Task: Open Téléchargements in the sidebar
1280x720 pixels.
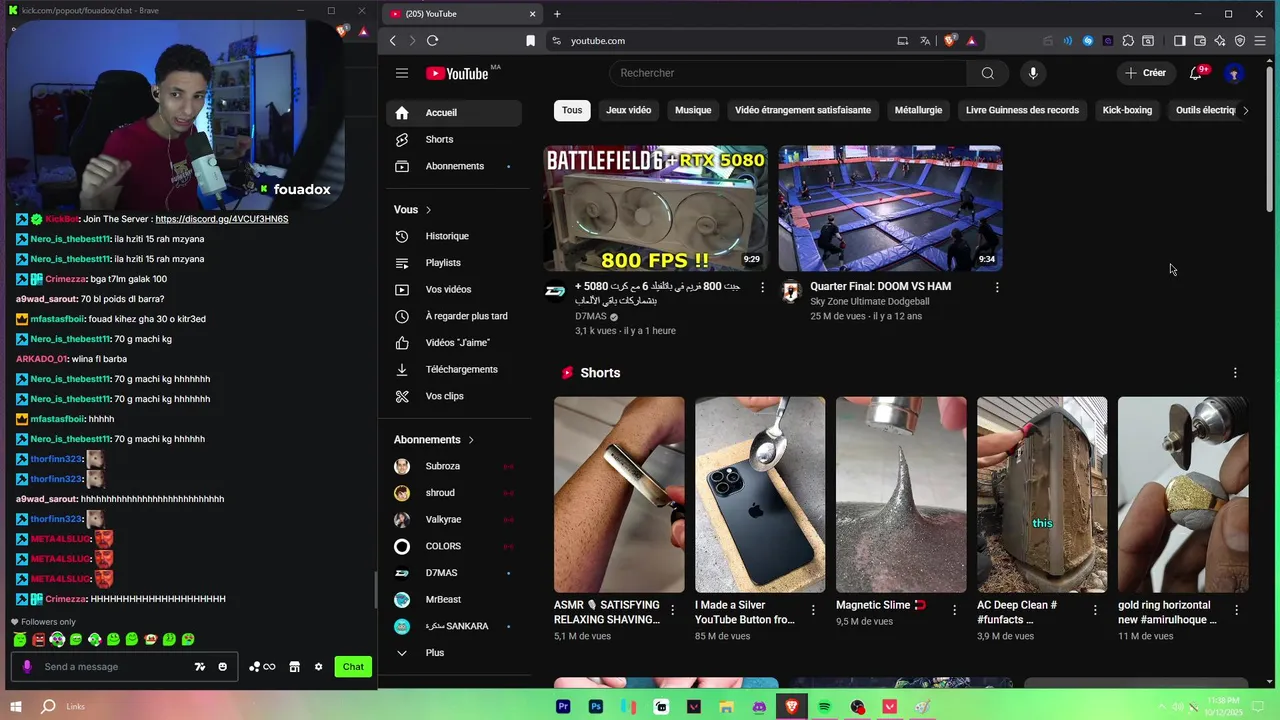Action: [x=455, y=369]
